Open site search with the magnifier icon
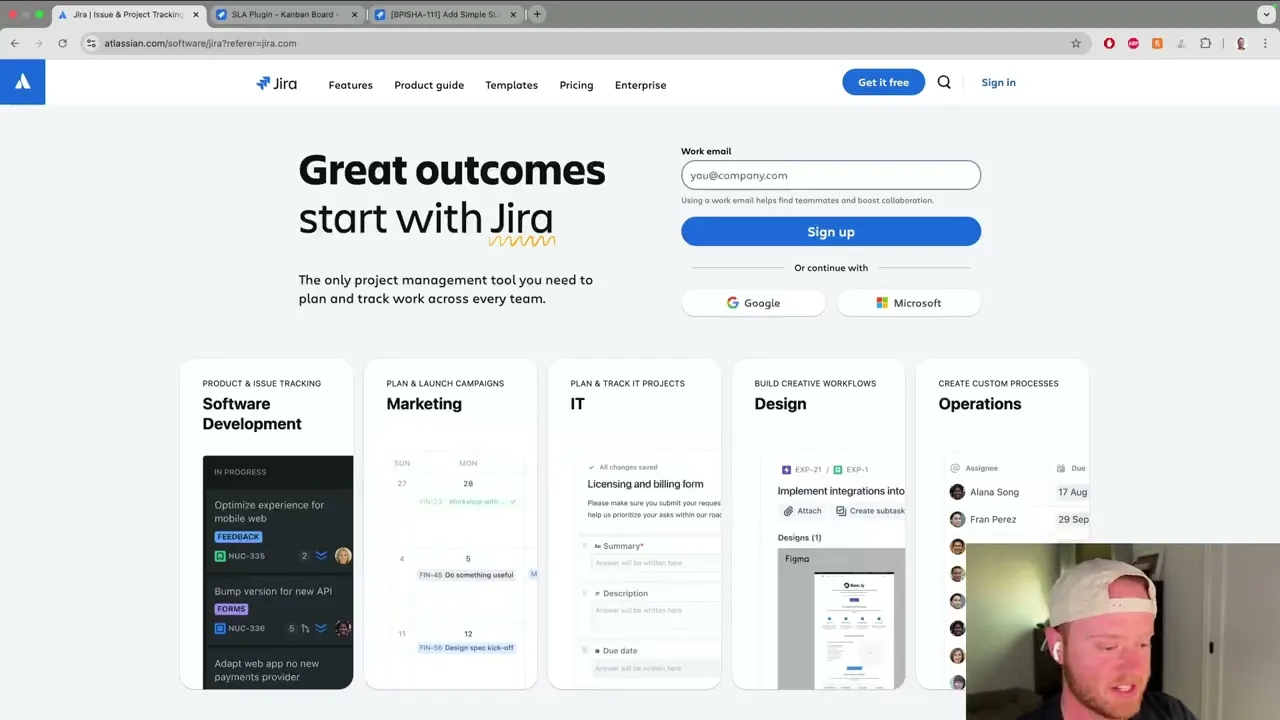Image resolution: width=1280 pixels, height=720 pixels. pyautogui.click(x=944, y=82)
